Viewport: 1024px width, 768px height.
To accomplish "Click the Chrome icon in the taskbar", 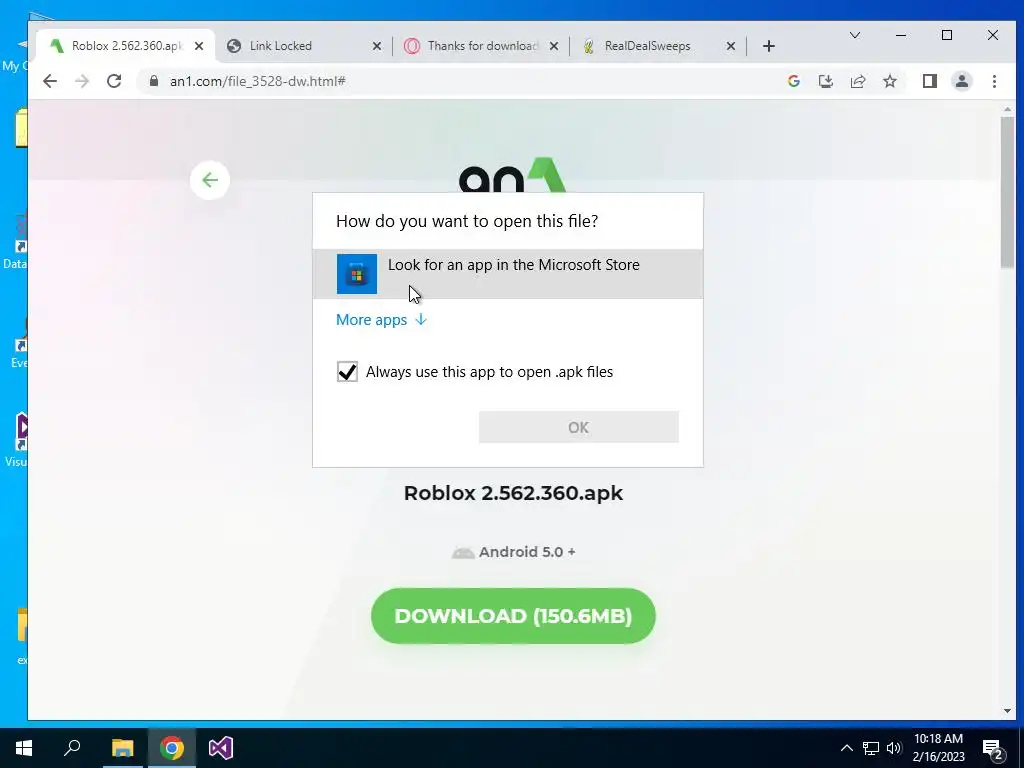I will (x=172, y=748).
